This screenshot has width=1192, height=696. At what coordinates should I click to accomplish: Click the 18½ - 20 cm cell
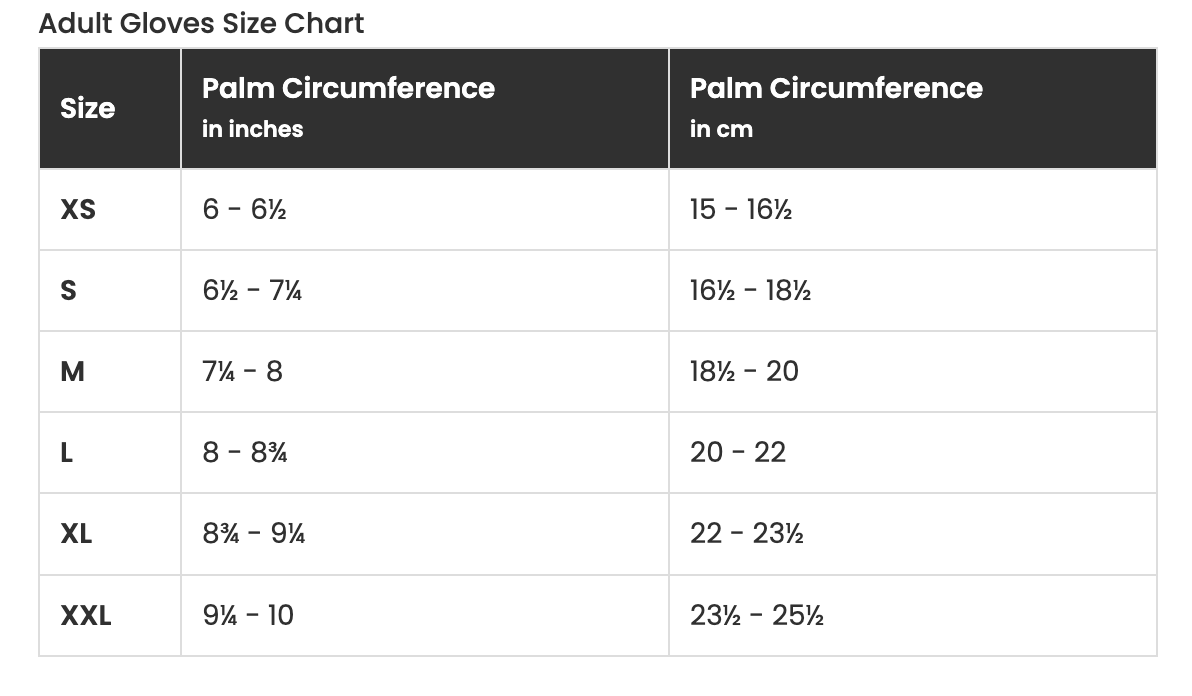(744, 372)
